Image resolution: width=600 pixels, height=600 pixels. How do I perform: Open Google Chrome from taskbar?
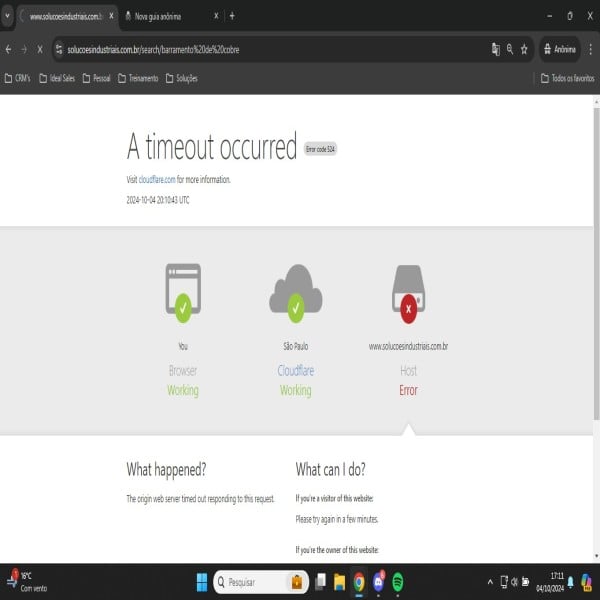[359, 582]
